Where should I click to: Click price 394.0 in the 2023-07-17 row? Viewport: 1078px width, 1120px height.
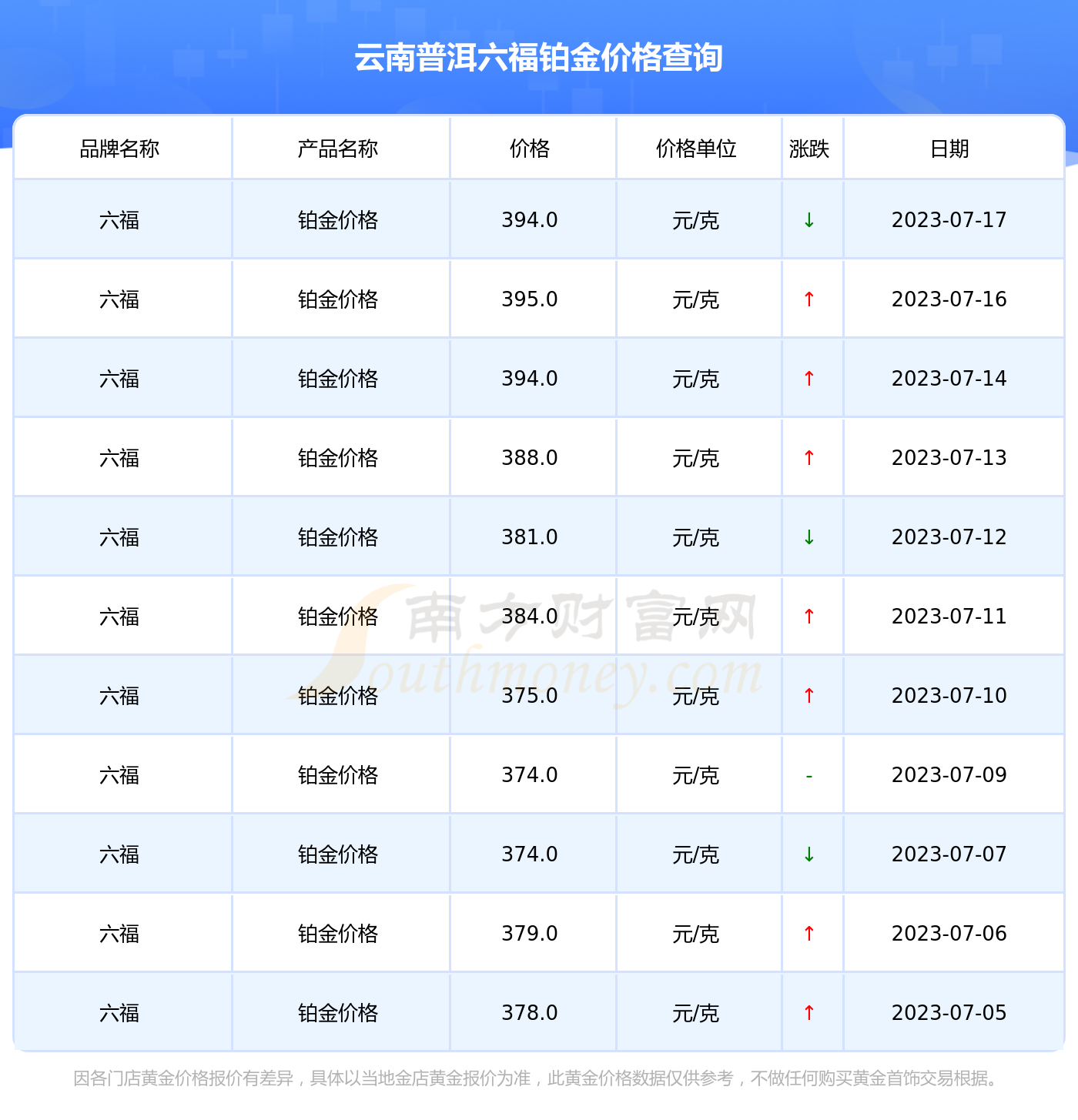pos(530,220)
